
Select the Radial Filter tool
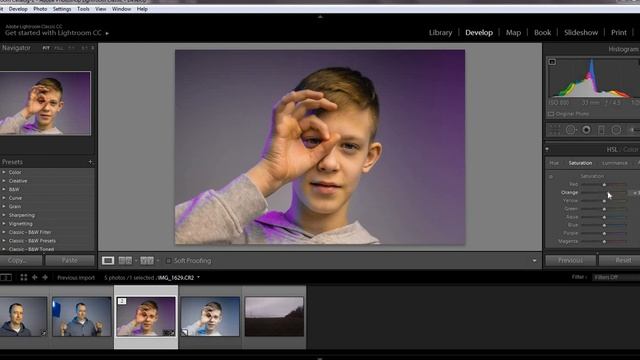[616, 130]
